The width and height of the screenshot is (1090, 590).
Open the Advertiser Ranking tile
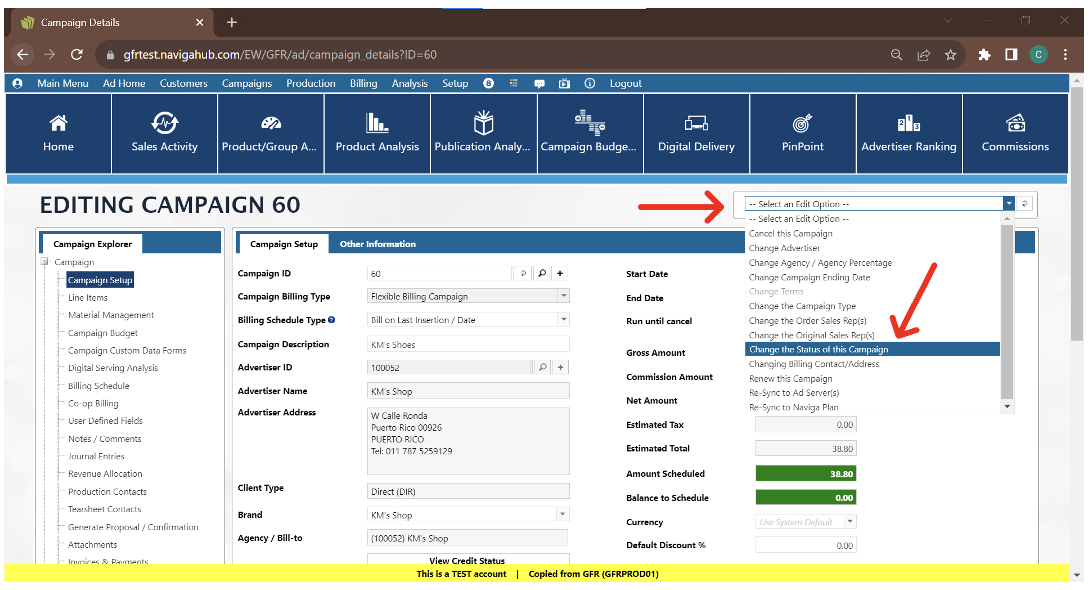(x=908, y=124)
